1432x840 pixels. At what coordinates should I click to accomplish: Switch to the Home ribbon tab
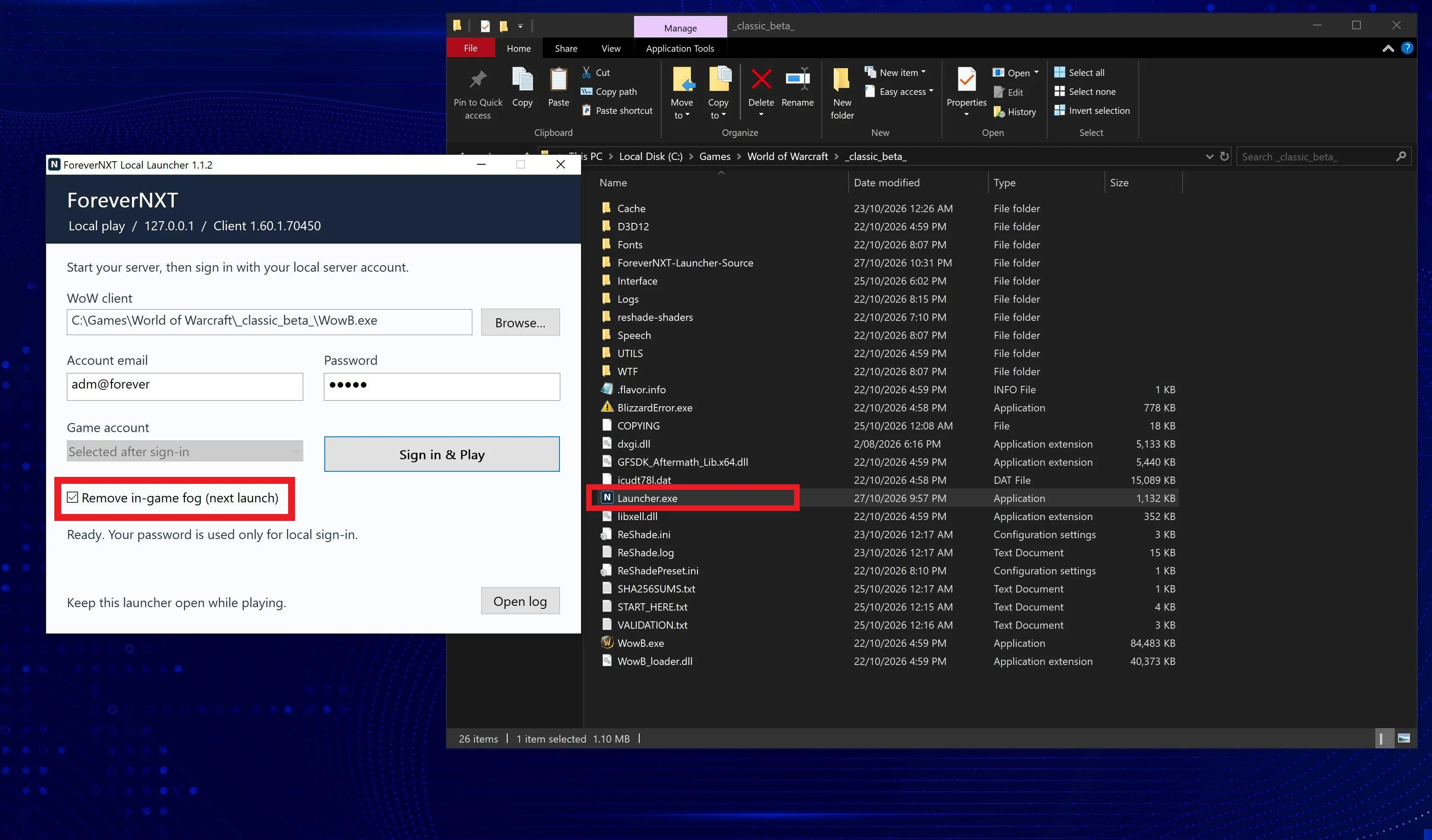point(518,48)
